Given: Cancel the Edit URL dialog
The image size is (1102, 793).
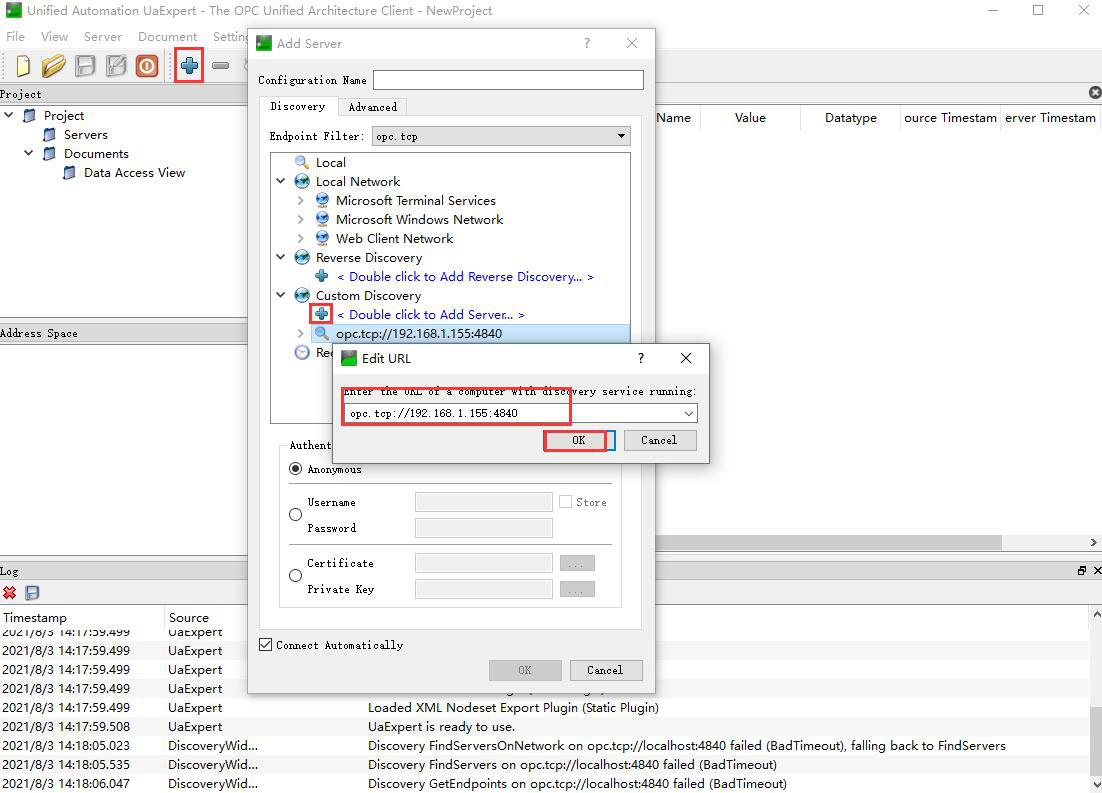Looking at the screenshot, I should click(659, 440).
